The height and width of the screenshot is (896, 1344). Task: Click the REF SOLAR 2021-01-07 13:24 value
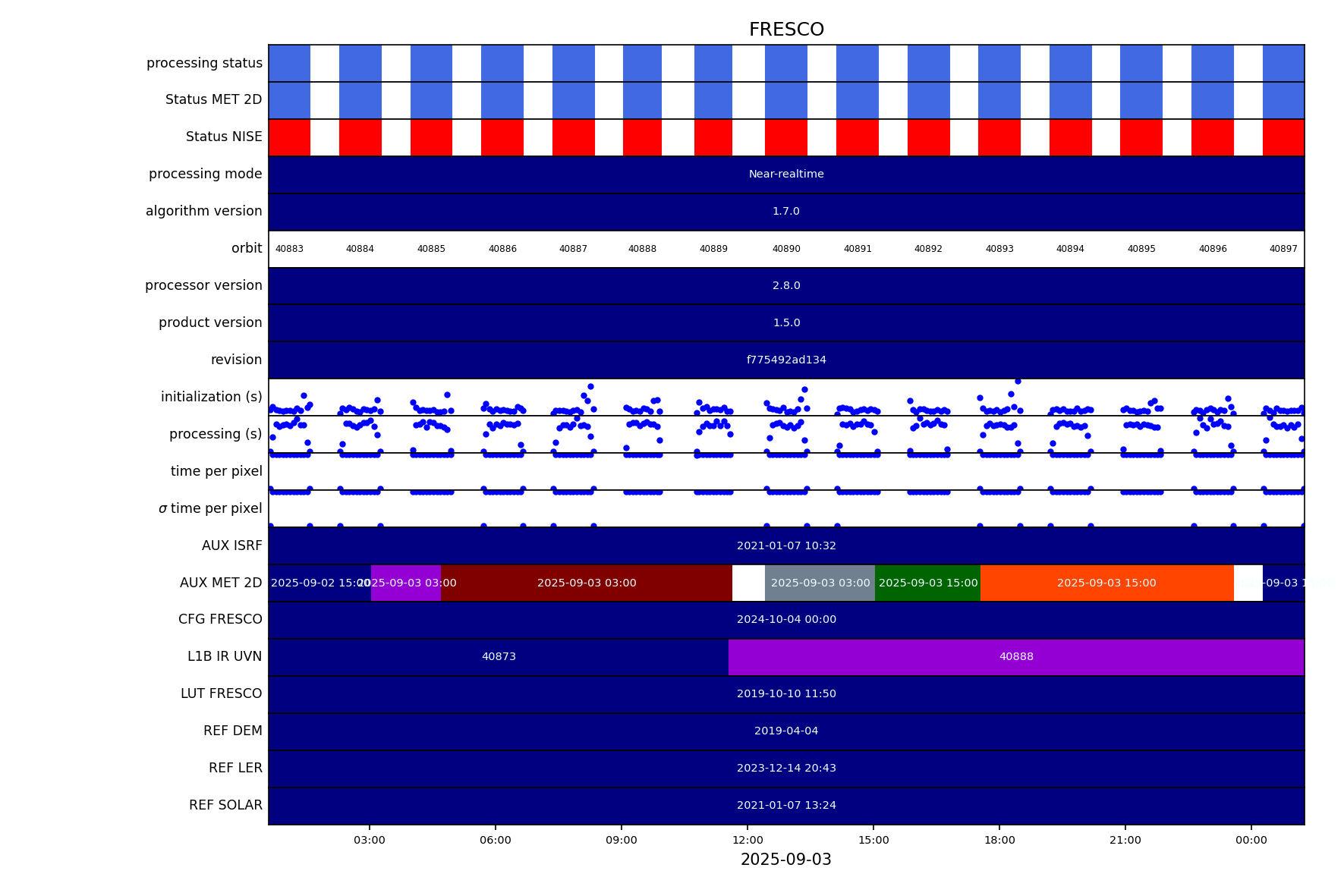pyautogui.click(x=786, y=805)
